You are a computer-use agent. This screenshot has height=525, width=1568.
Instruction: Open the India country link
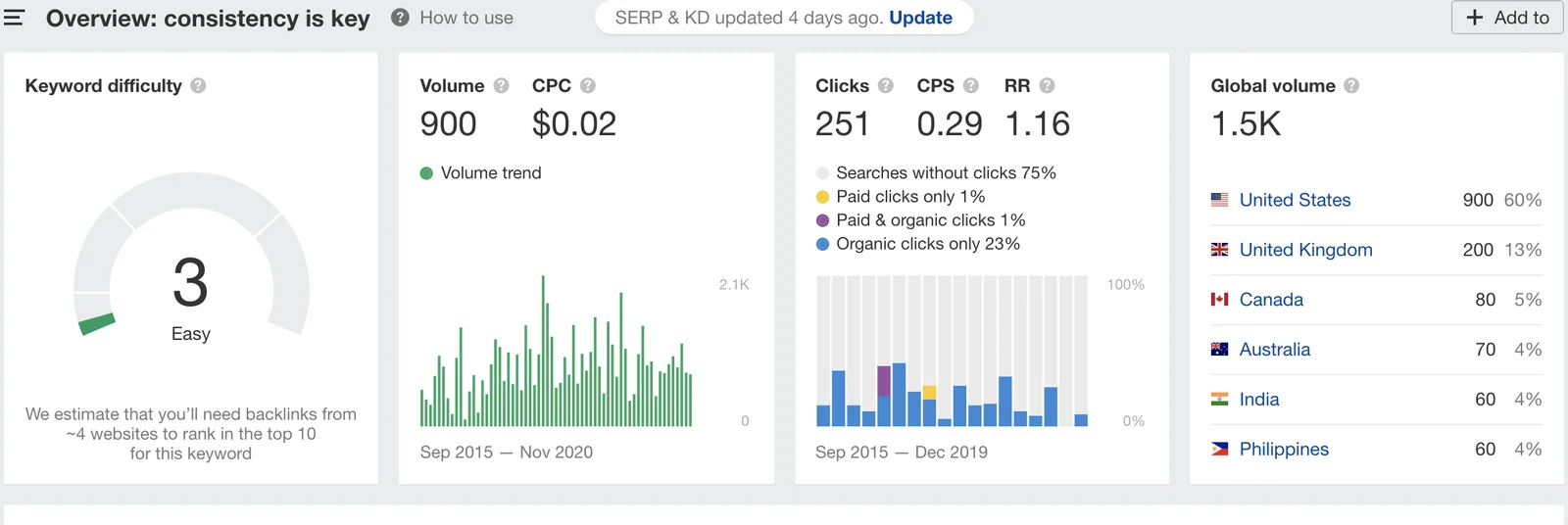coord(1258,400)
